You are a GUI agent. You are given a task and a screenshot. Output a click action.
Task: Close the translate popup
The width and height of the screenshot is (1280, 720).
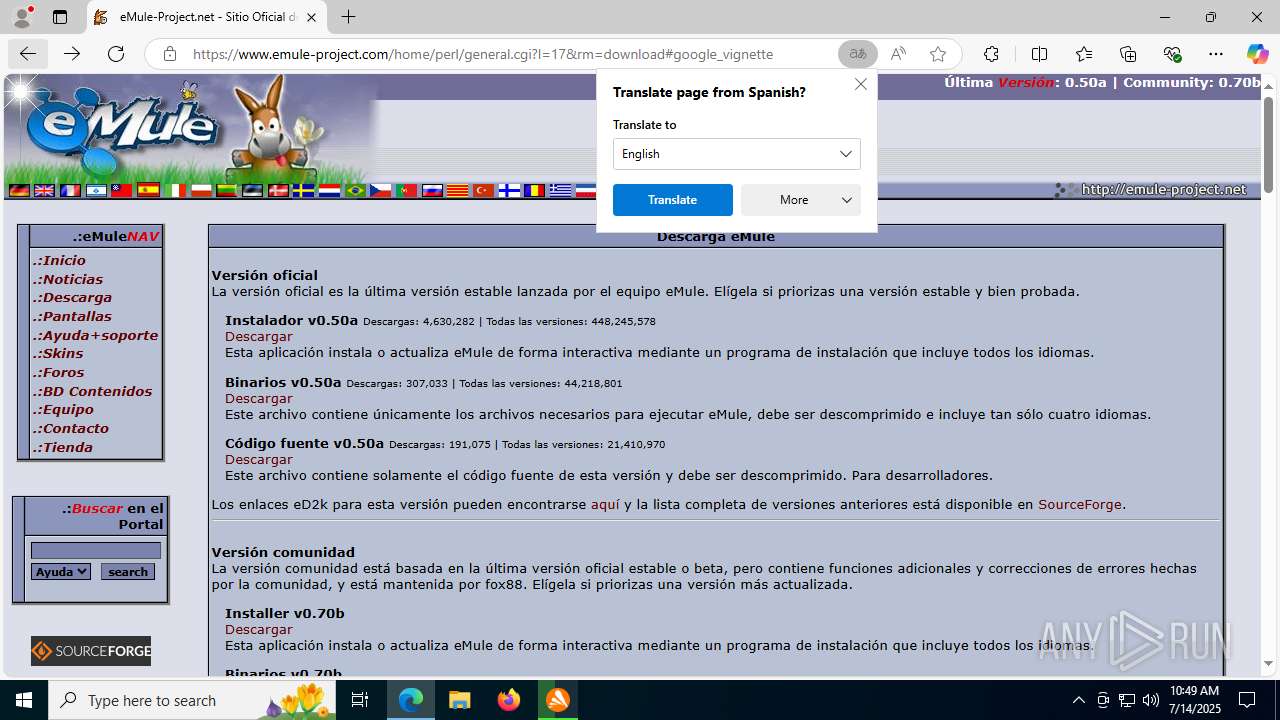[861, 84]
